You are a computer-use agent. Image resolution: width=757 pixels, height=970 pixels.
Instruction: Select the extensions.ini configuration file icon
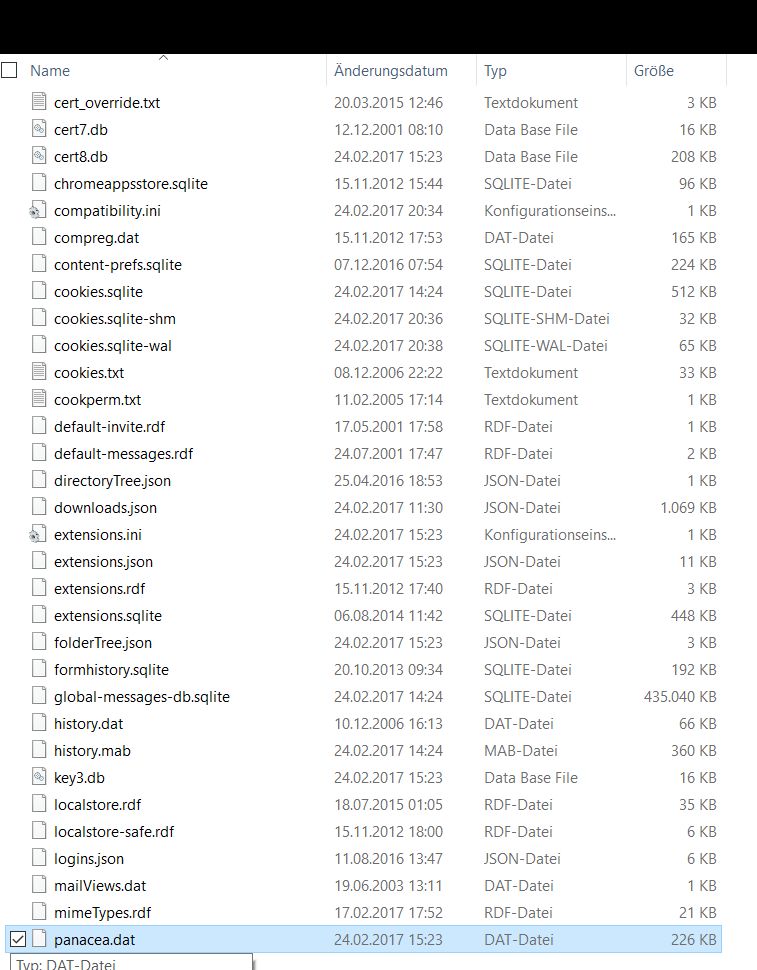tap(38, 534)
